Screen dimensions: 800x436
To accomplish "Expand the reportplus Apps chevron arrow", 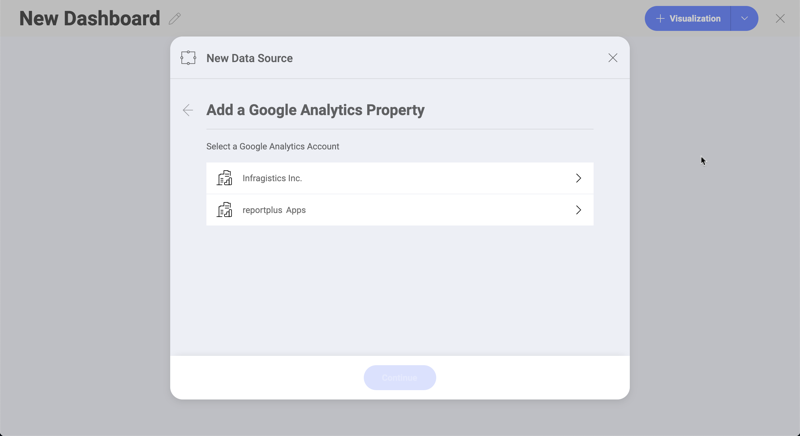I will click(578, 210).
